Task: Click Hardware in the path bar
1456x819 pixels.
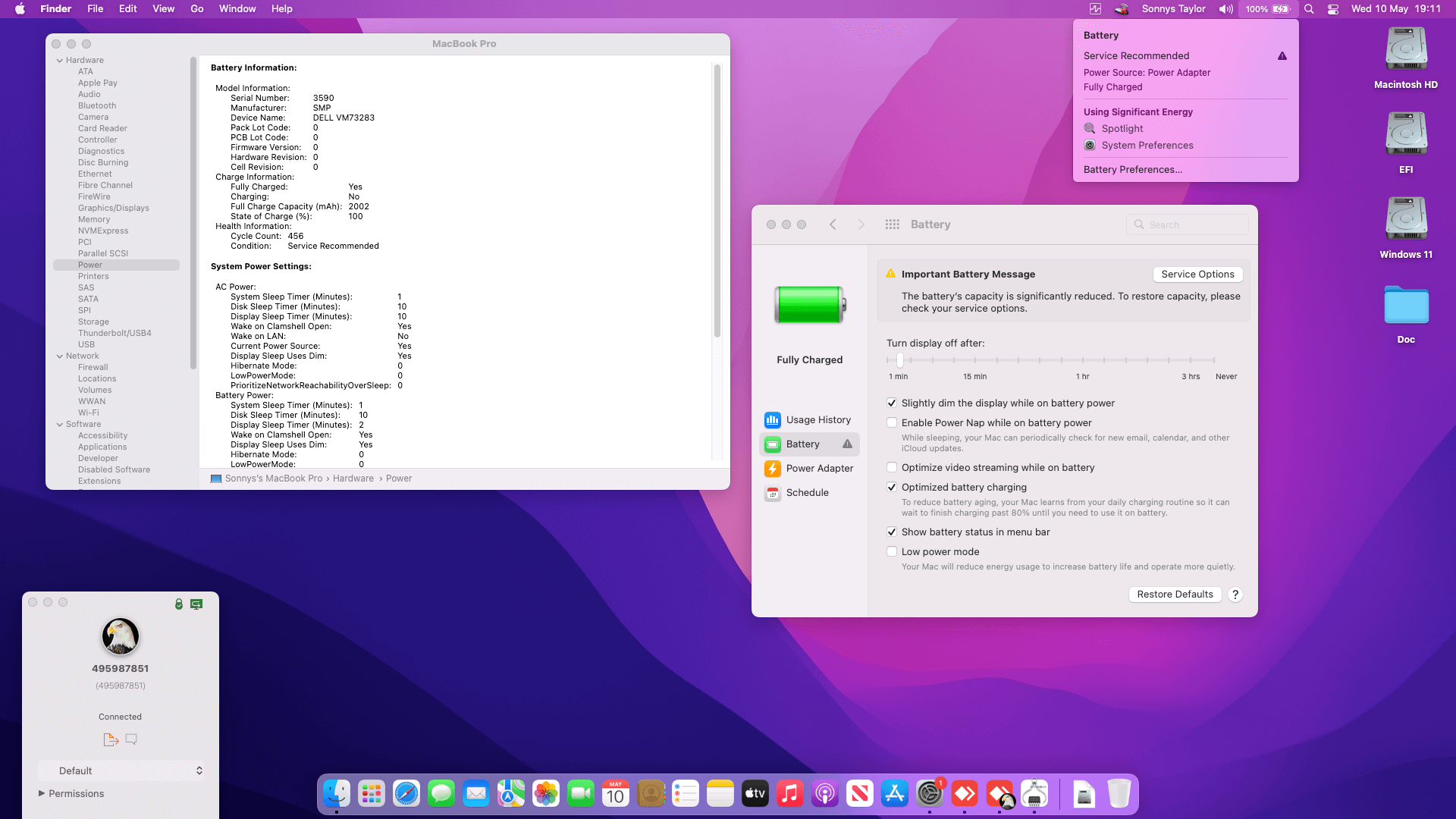Action: [x=353, y=479]
